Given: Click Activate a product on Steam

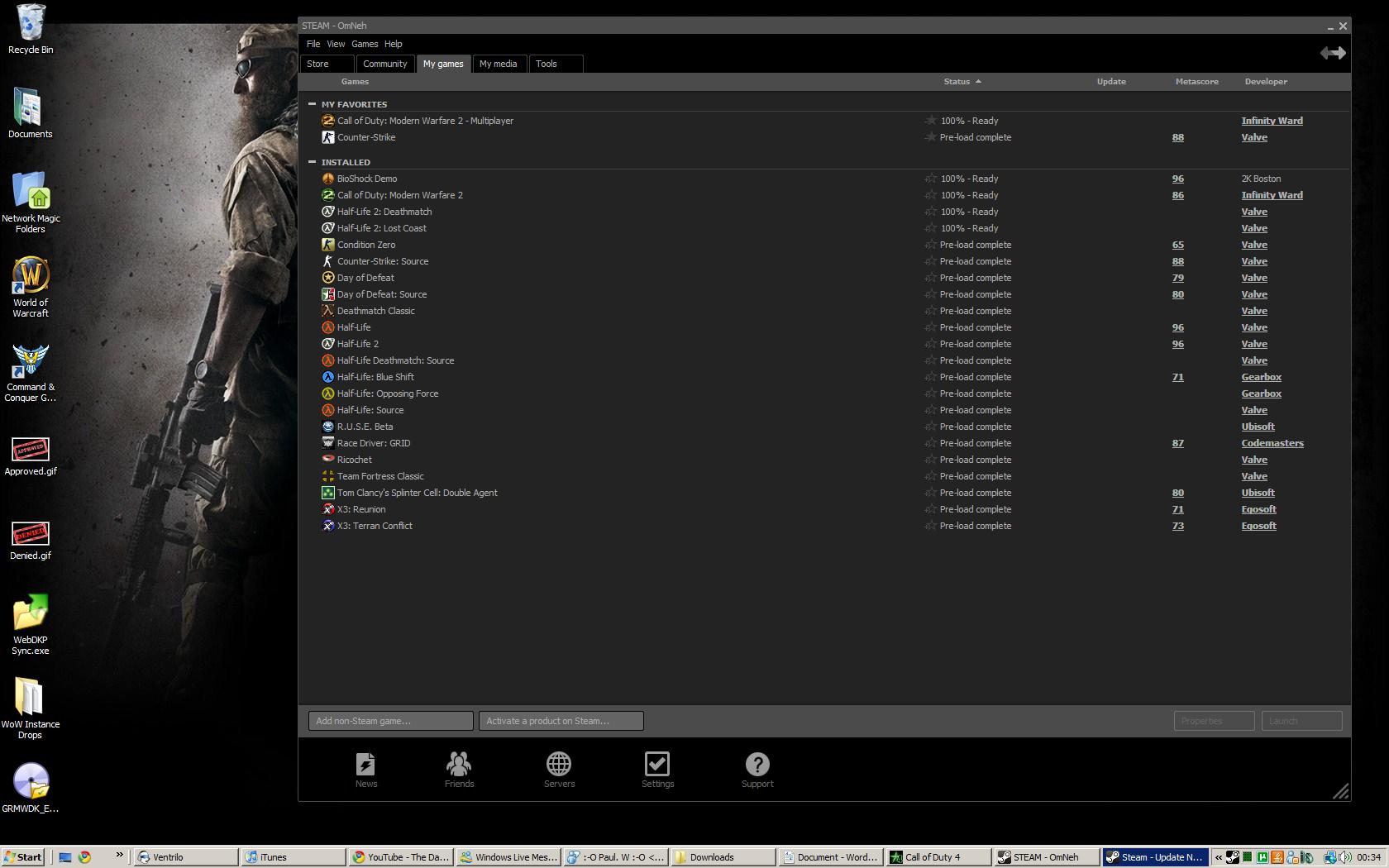Looking at the screenshot, I should click(x=561, y=721).
